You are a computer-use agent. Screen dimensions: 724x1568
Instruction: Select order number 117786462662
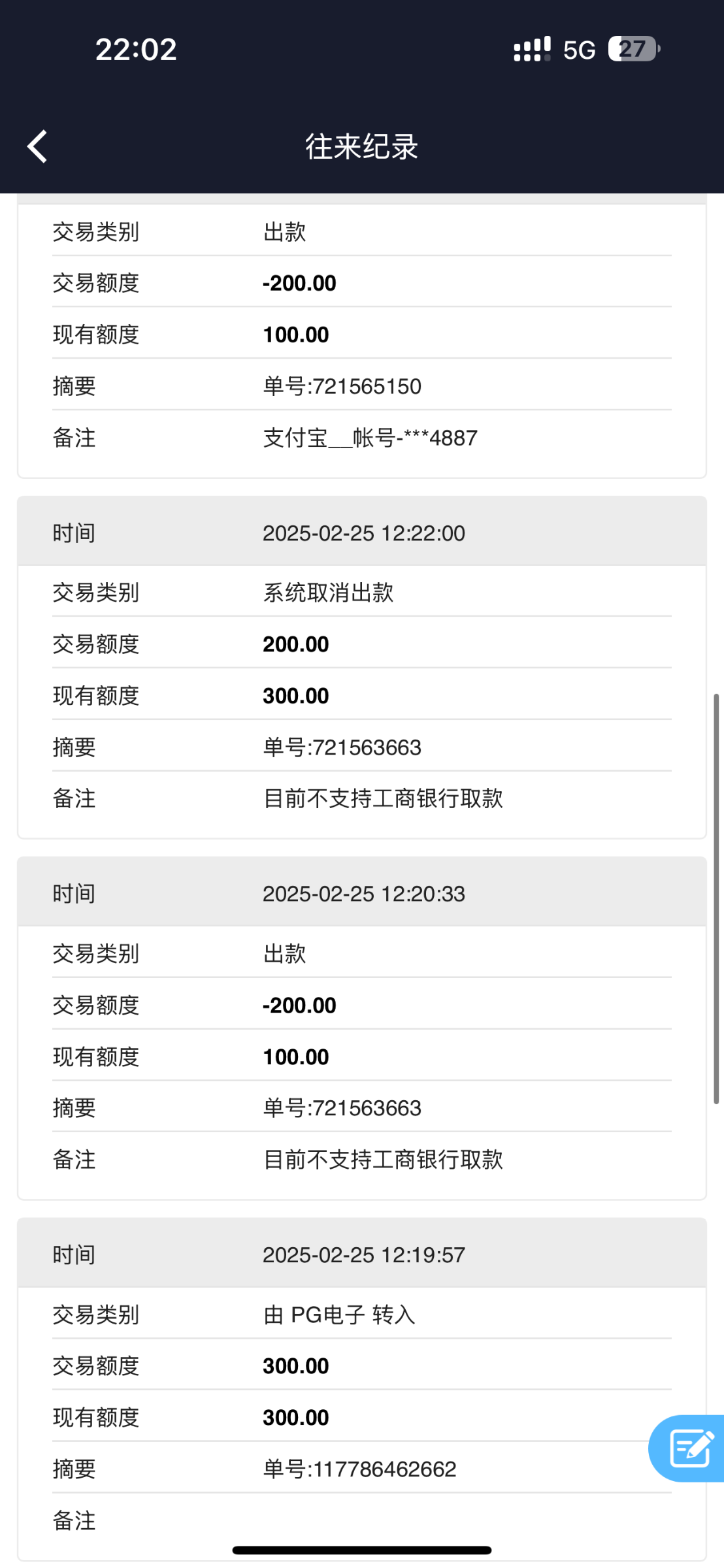(359, 1469)
